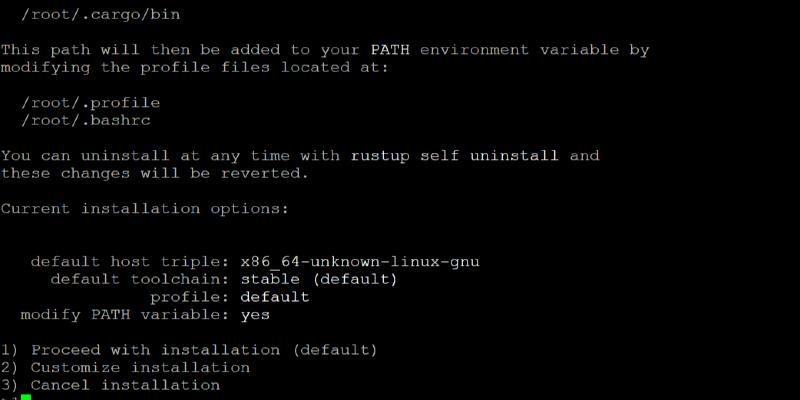Click the Current installation options heading
Viewport: 800px width, 400px height.
pos(145,208)
